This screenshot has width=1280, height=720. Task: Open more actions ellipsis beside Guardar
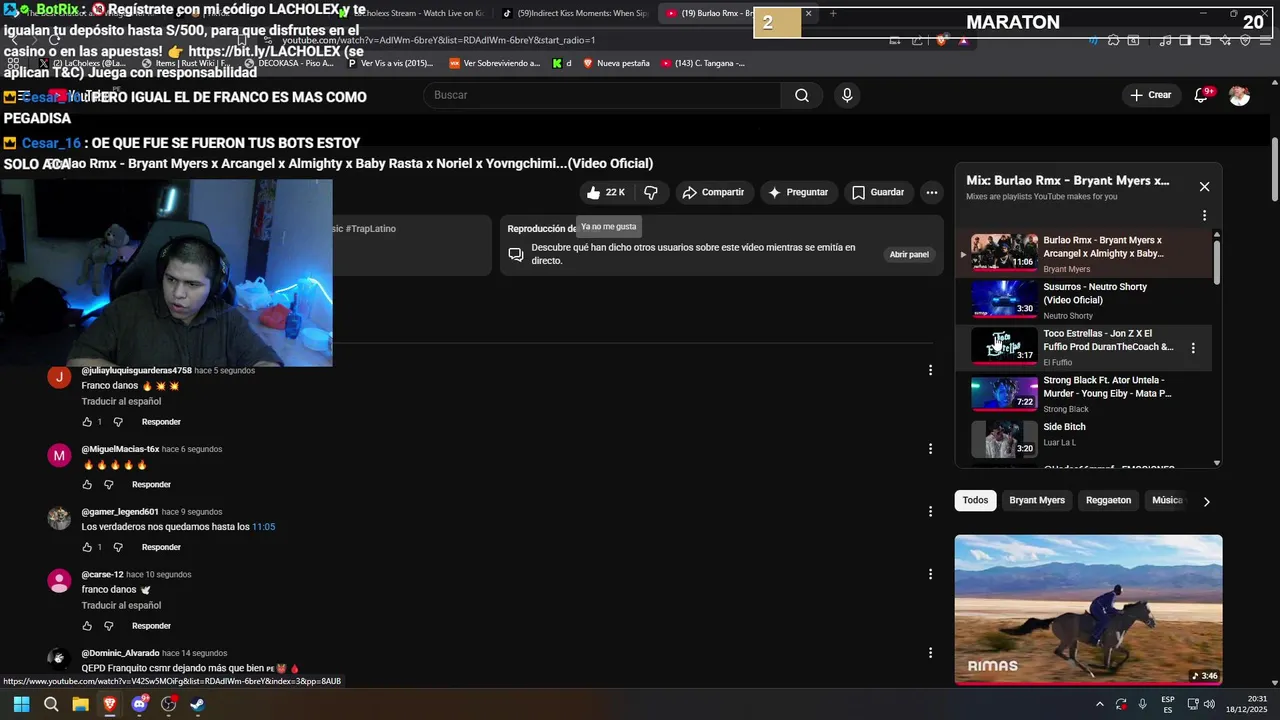click(x=931, y=192)
